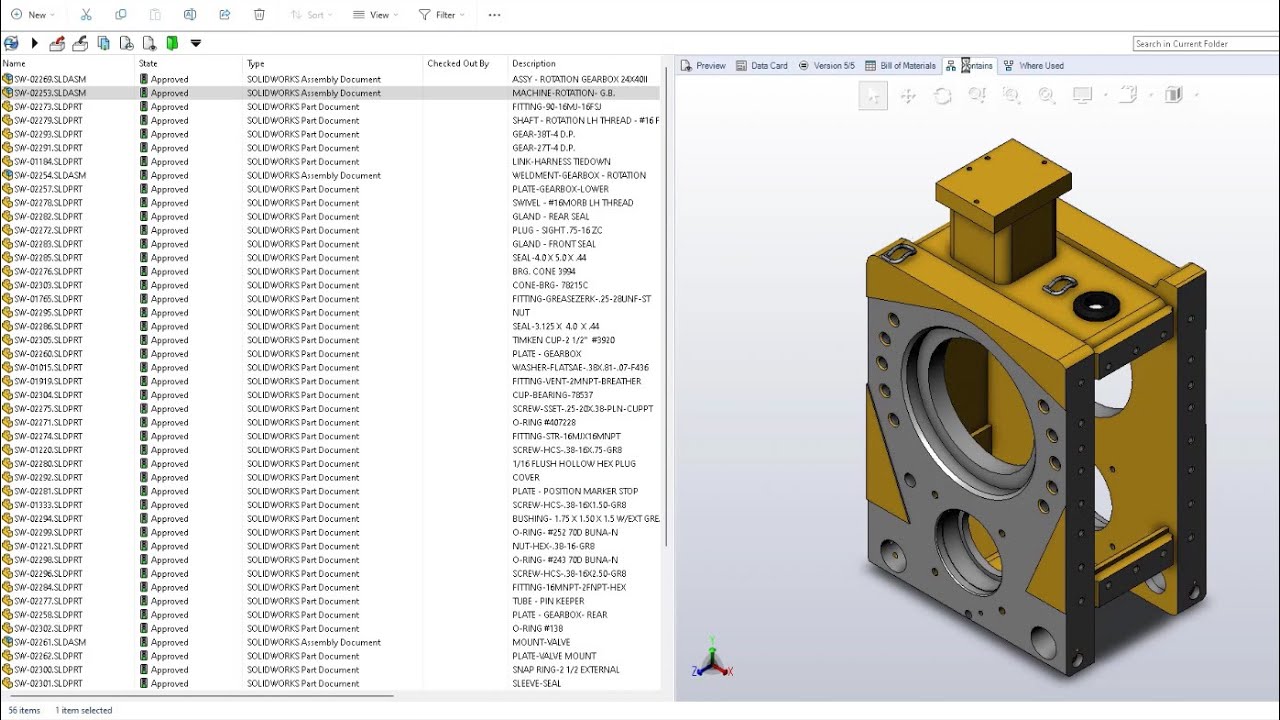Click the Share icon

(225, 15)
